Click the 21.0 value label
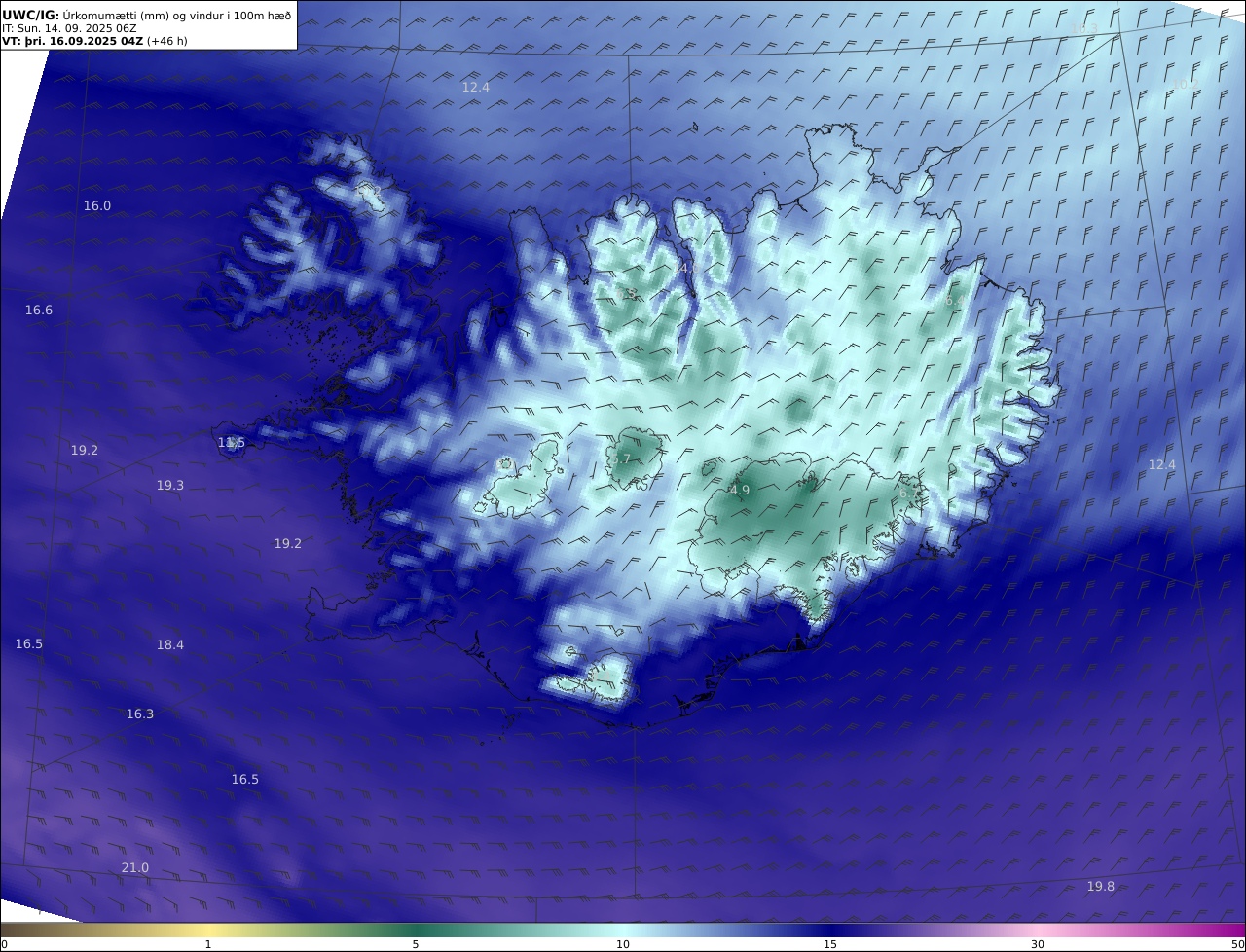1246x952 pixels. [x=135, y=867]
